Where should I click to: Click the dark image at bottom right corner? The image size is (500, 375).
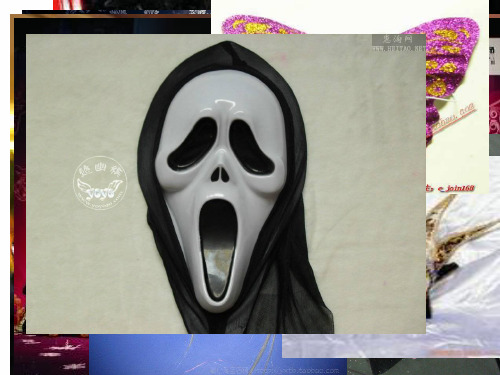pyautogui.click(x=423, y=366)
